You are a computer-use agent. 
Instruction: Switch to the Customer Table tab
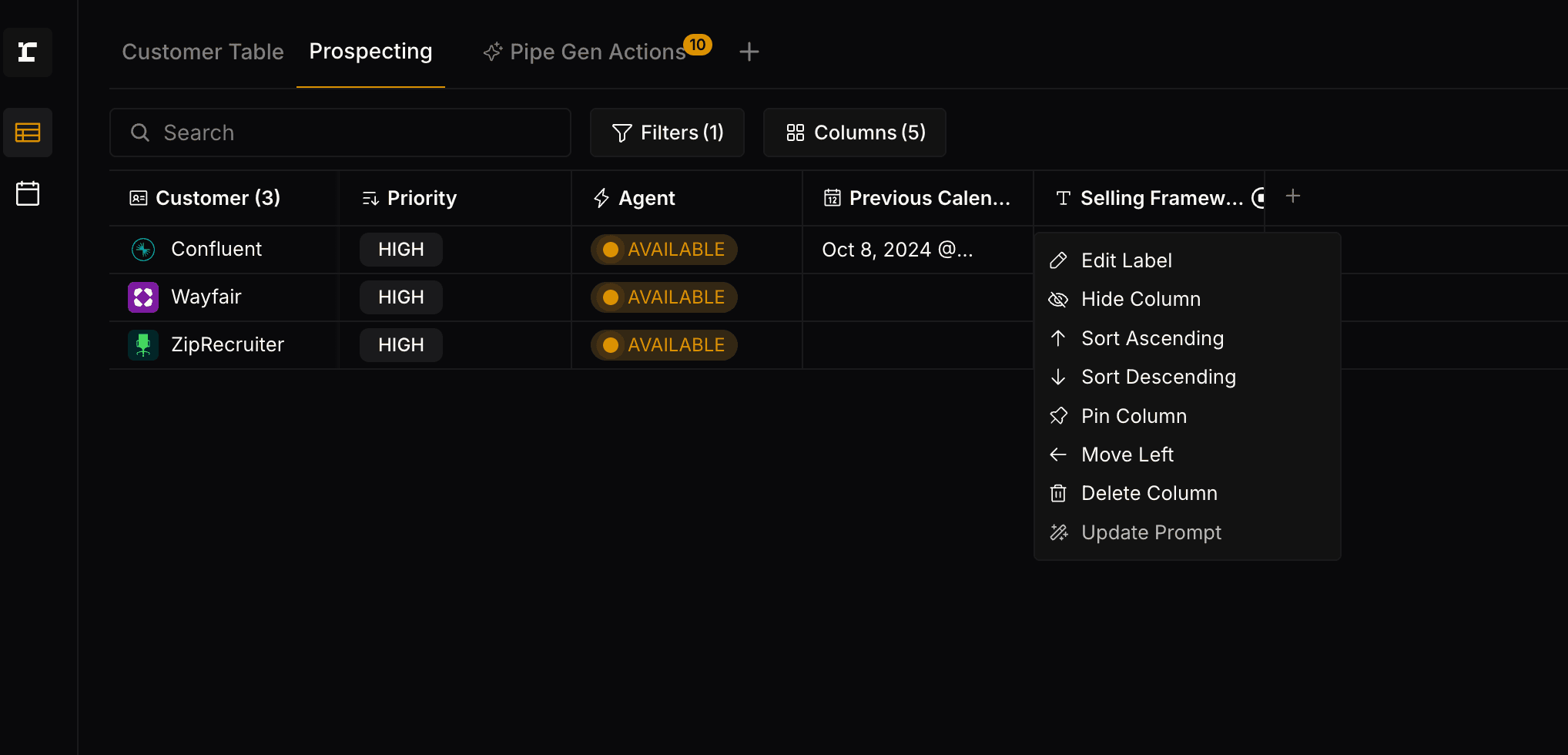click(x=203, y=52)
